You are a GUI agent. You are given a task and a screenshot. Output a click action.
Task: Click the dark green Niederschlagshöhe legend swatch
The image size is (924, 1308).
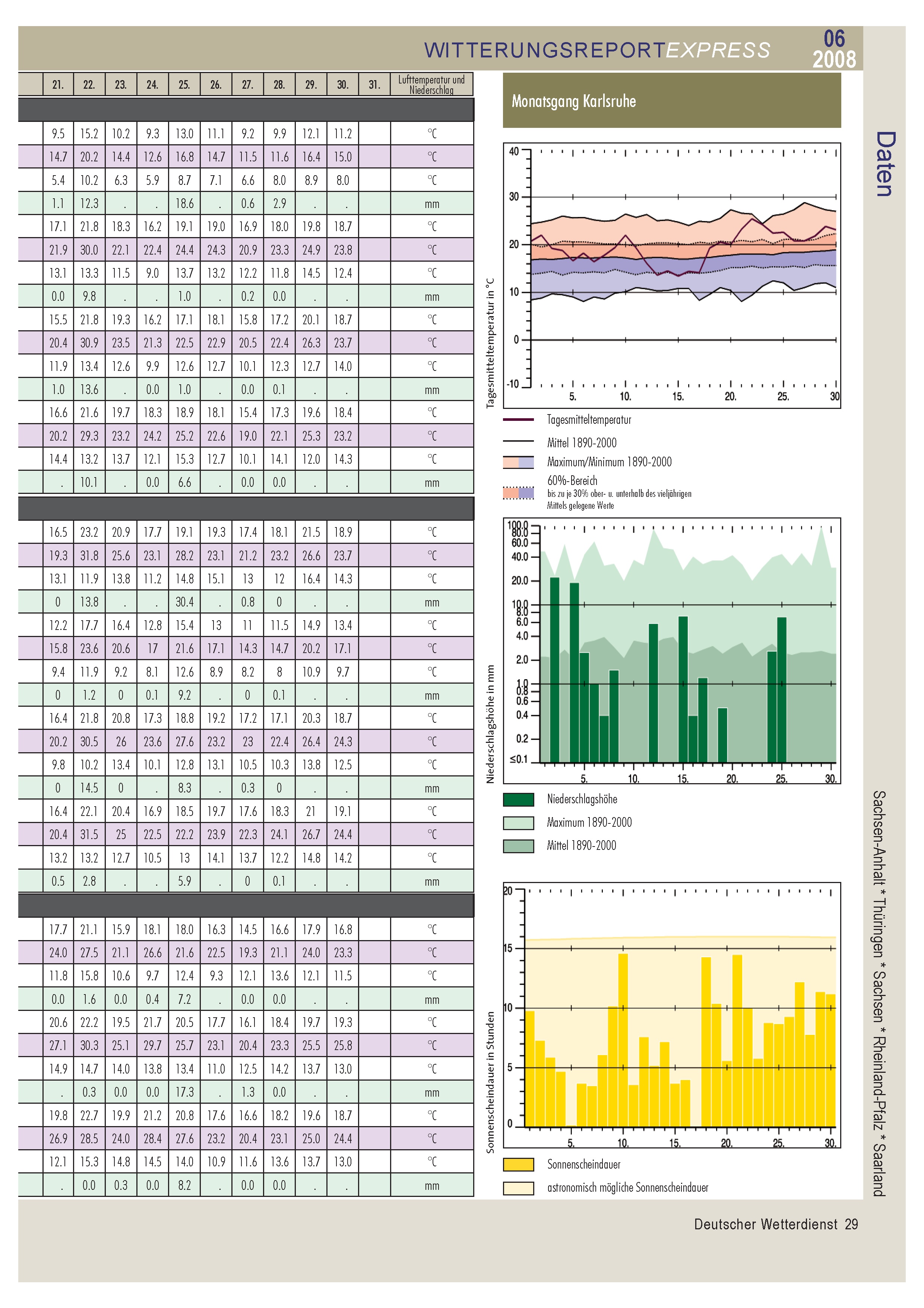pos(518,800)
